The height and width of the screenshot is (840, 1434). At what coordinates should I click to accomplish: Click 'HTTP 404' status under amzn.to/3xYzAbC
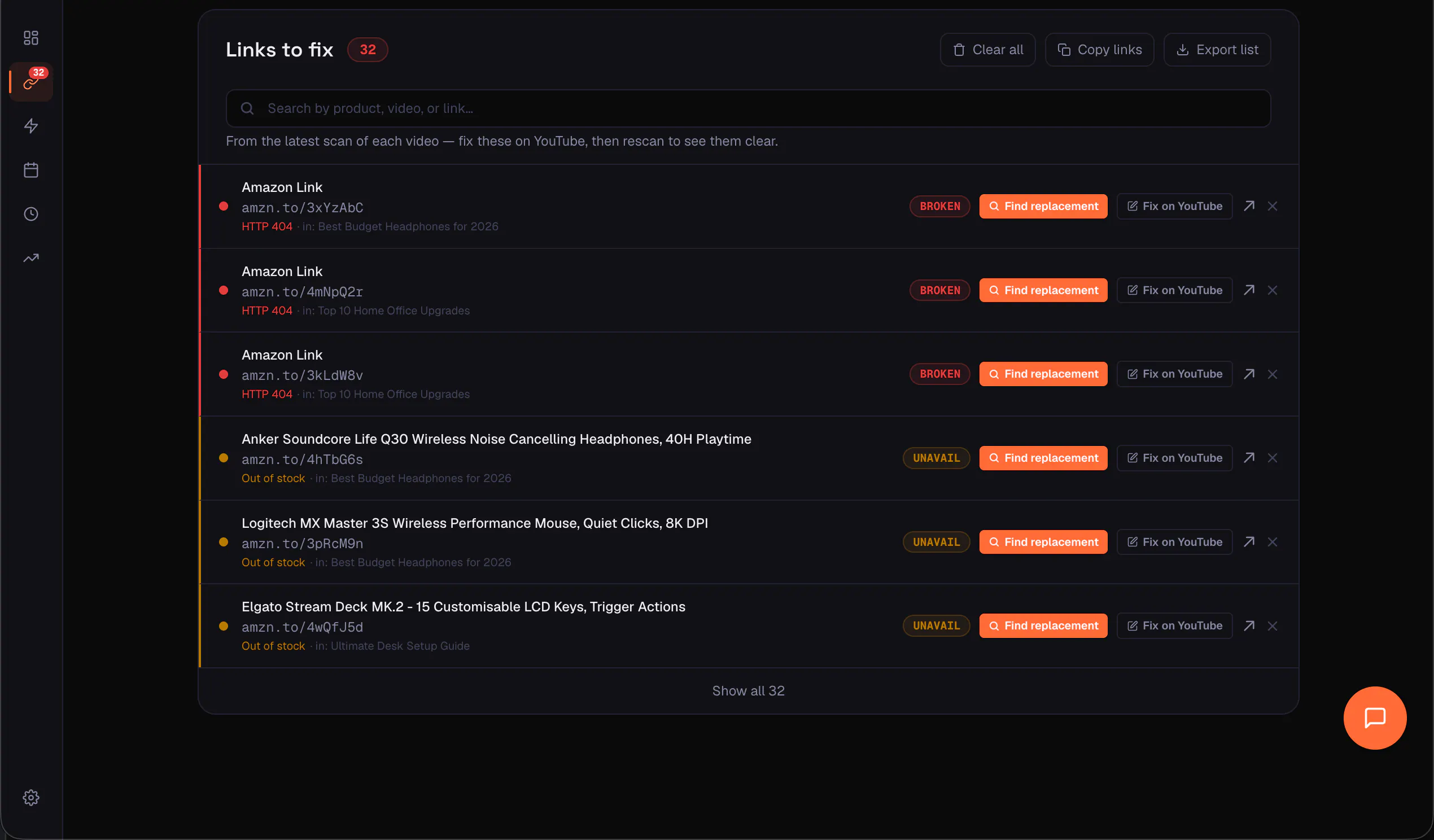[267, 226]
